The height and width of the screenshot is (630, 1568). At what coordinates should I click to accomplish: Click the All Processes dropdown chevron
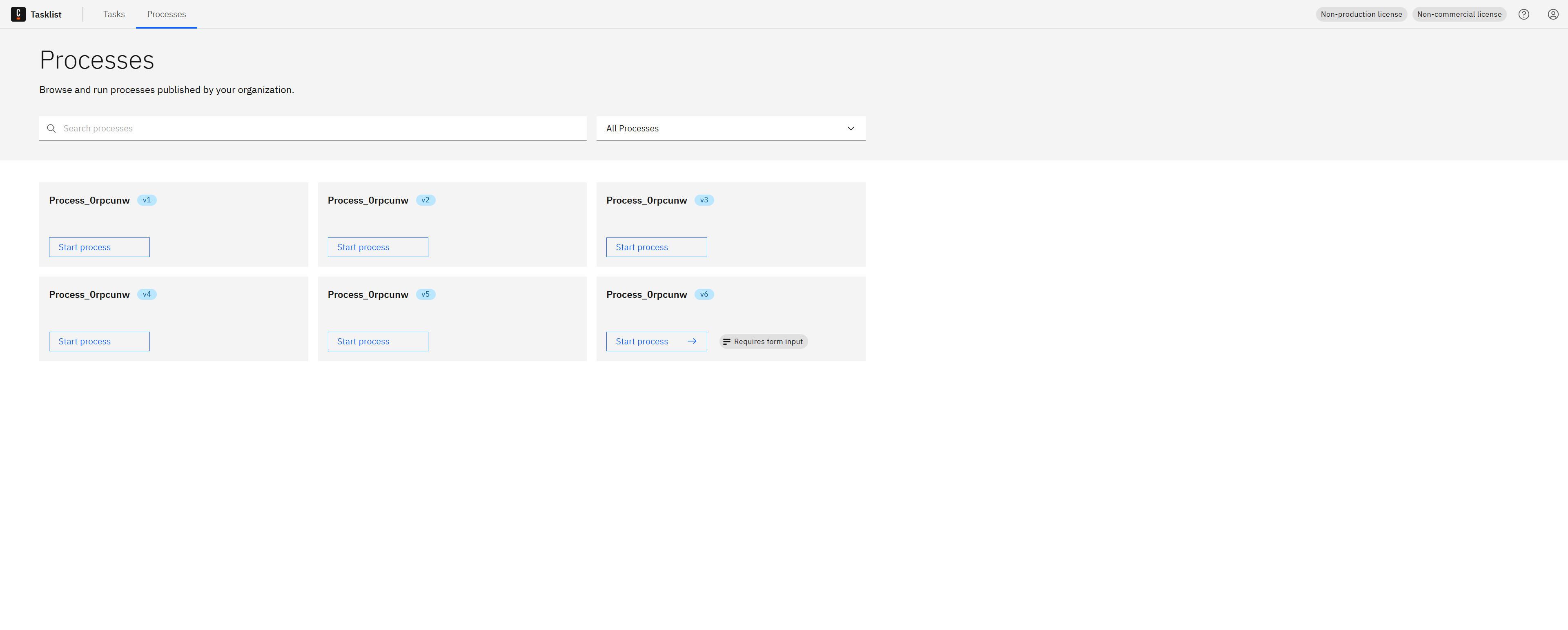(x=850, y=128)
